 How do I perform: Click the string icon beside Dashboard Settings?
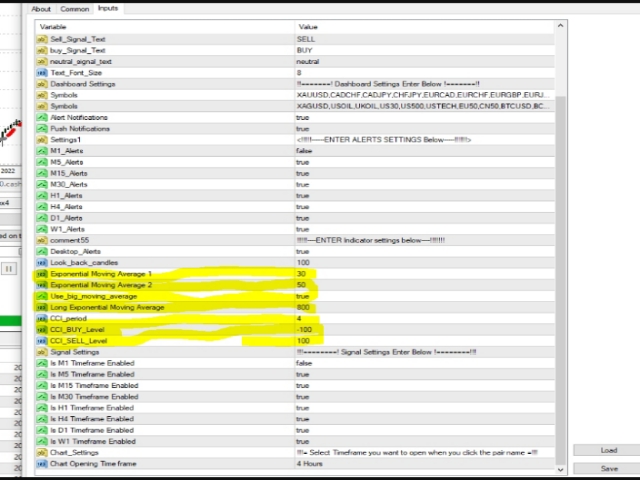(42, 84)
